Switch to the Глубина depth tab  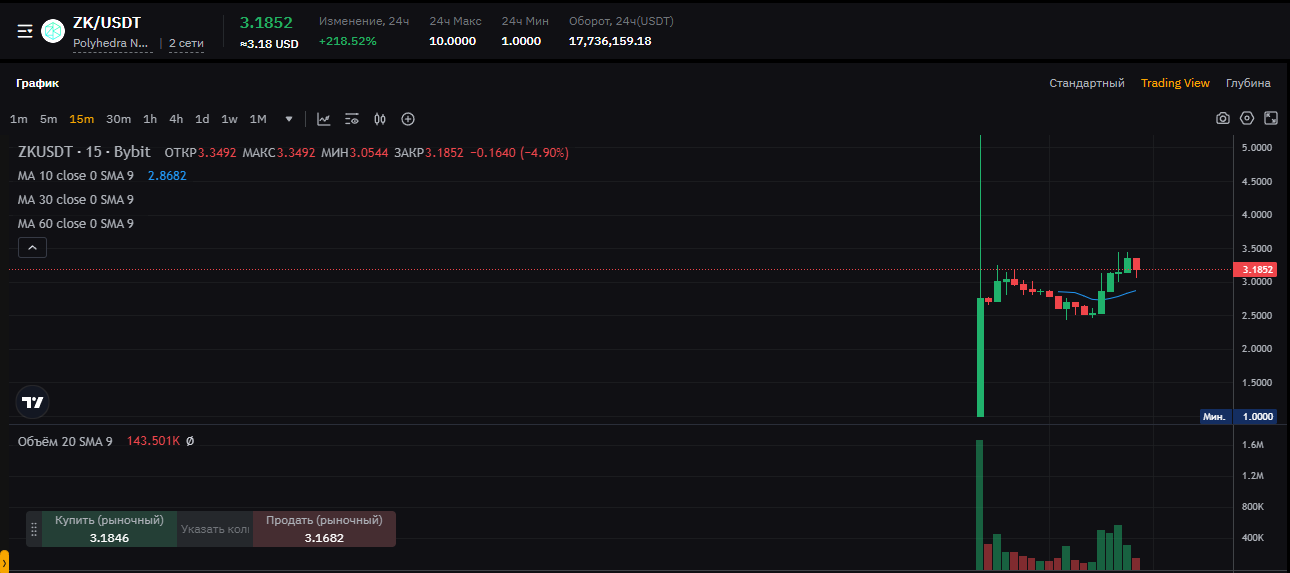pos(1248,83)
